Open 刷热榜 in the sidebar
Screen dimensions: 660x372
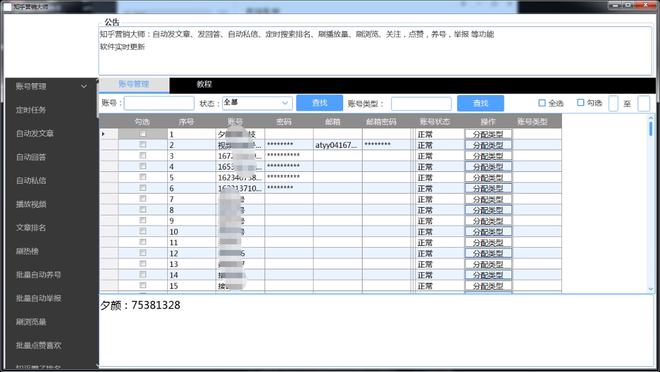click(x=27, y=251)
